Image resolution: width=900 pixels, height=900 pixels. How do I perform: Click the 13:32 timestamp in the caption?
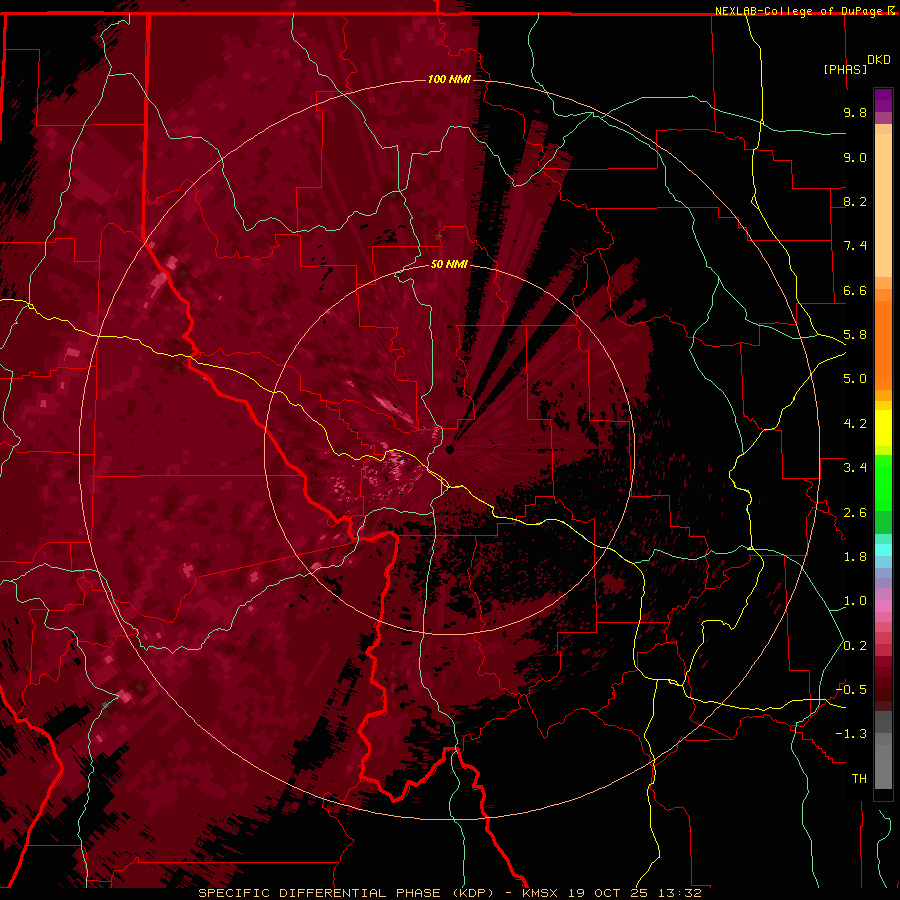680,893
